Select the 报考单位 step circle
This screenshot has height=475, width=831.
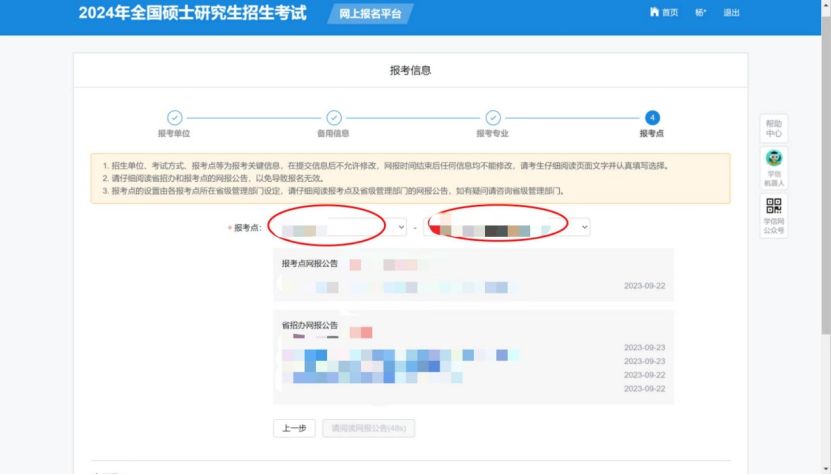(174, 118)
